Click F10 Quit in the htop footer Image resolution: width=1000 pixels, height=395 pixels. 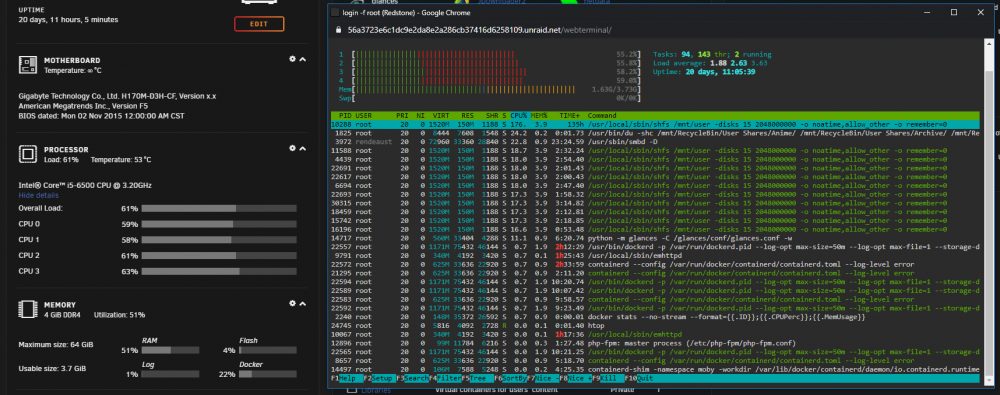[x=639, y=378]
